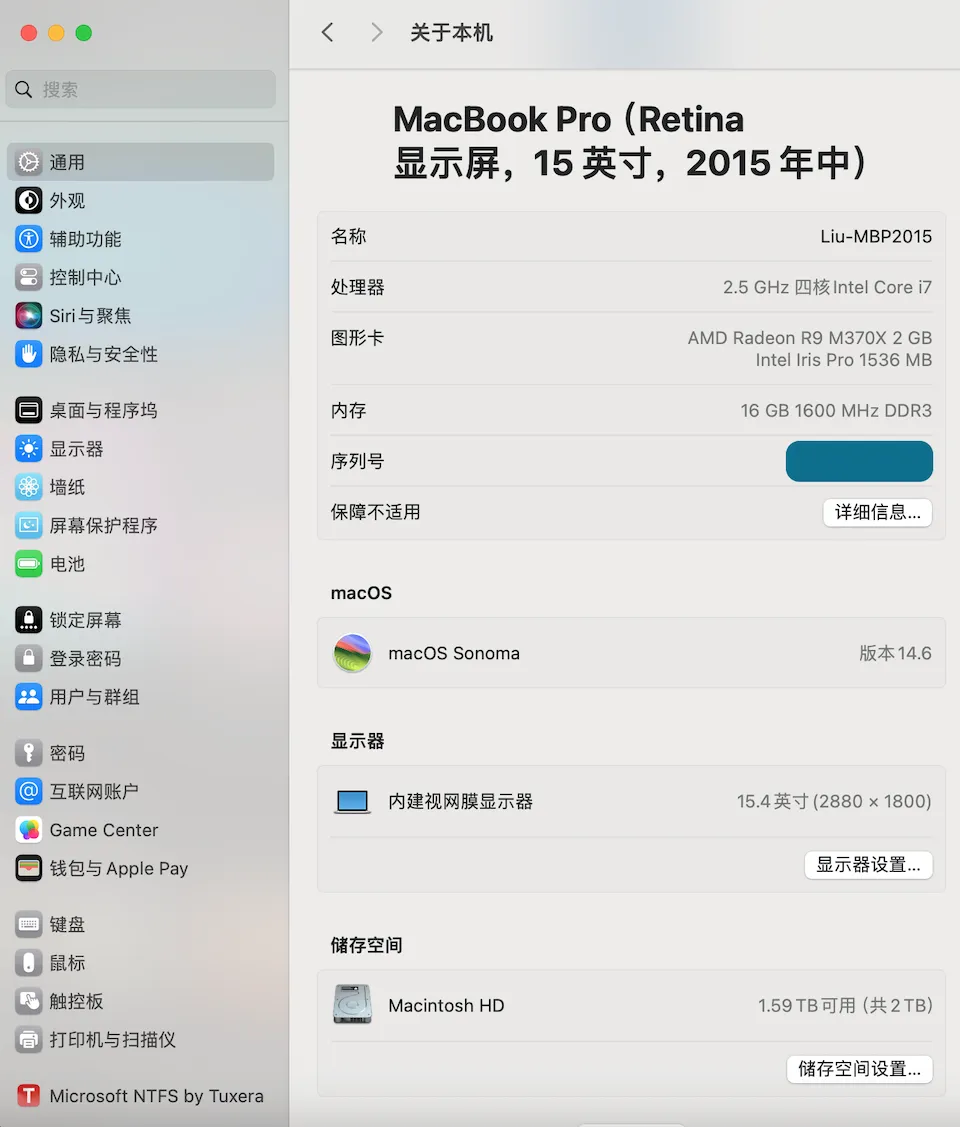960x1127 pixels.
Task: Open 控制中心 settings from sidebar
Action: pyautogui.click(x=27, y=277)
